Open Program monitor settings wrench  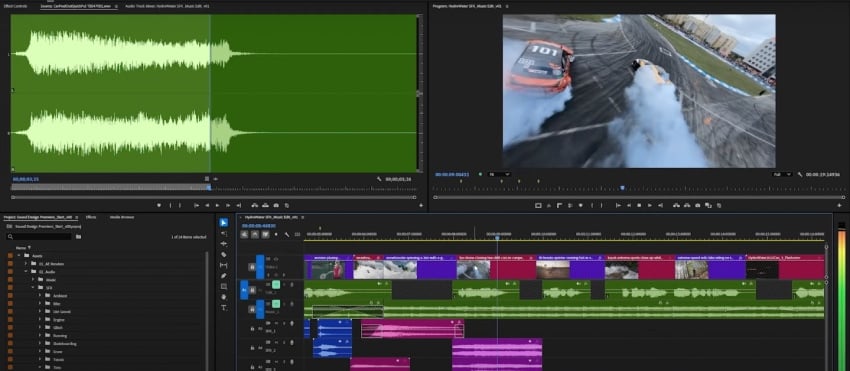click(x=801, y=175)
